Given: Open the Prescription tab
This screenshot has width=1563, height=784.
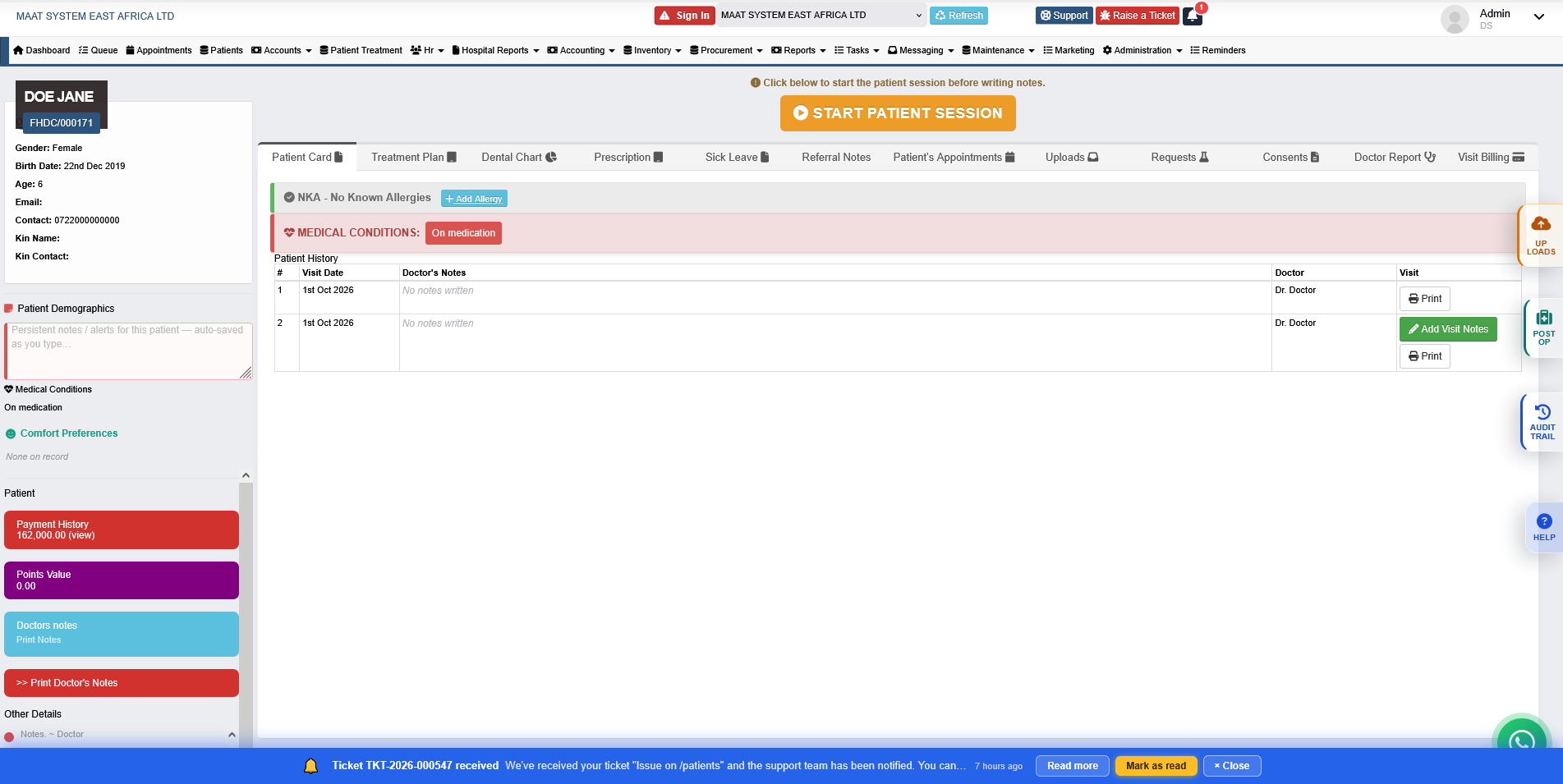Looking at the screenshot, I should (628, 157).
